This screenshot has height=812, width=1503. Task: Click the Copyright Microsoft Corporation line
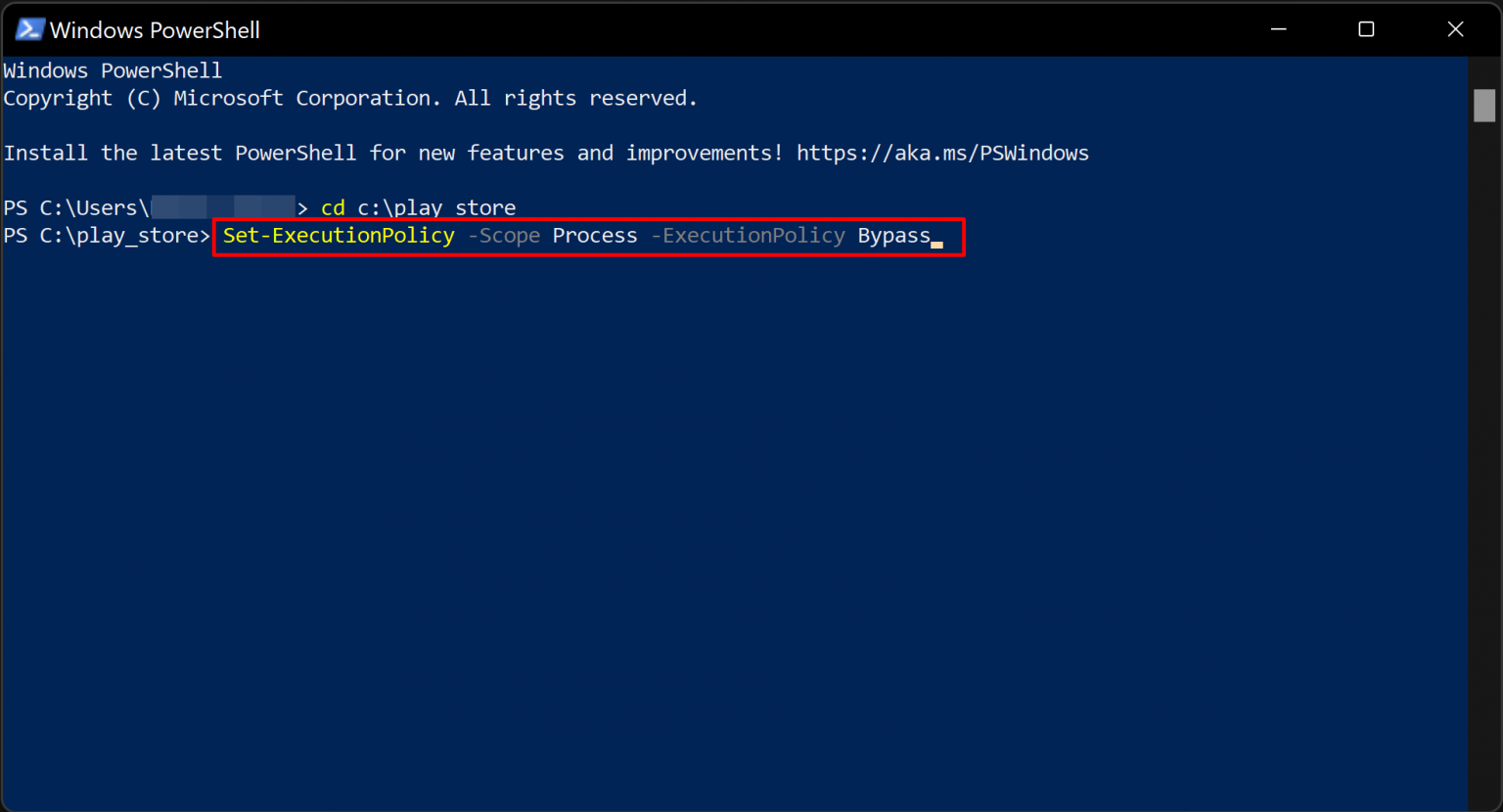(350, 99)
